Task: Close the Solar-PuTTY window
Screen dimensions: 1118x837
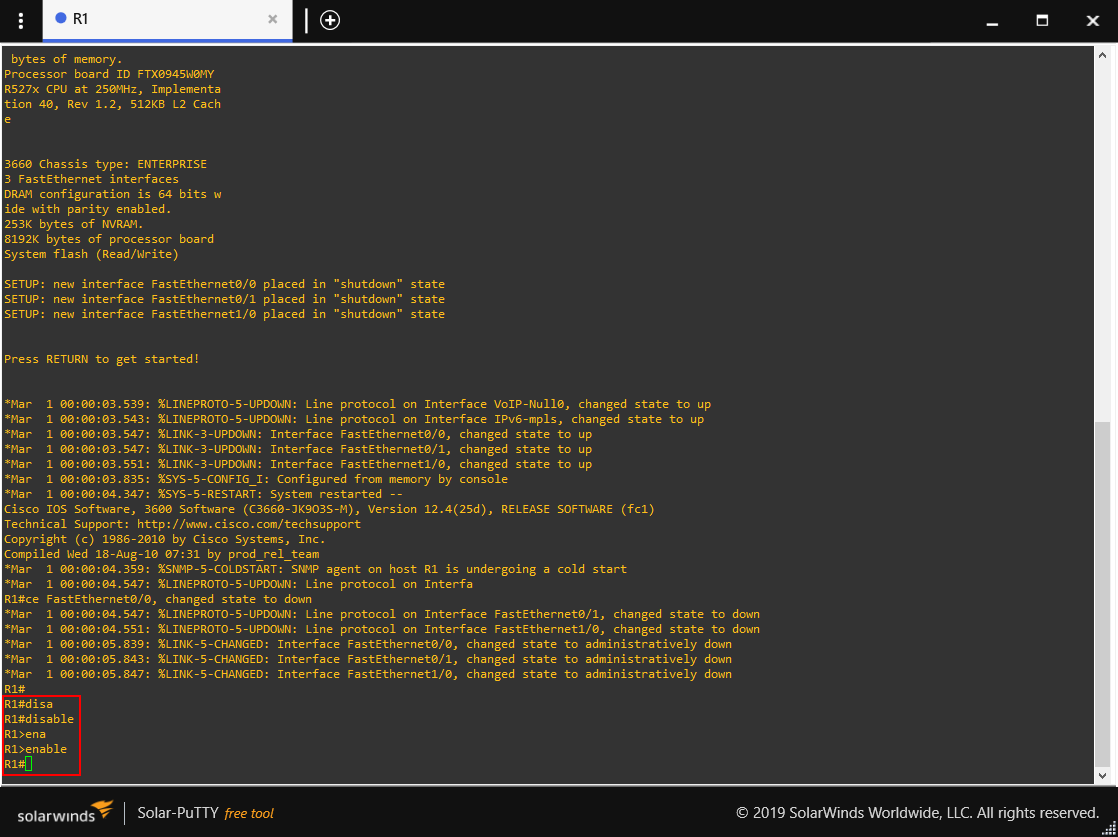Action: [1092, 21]
